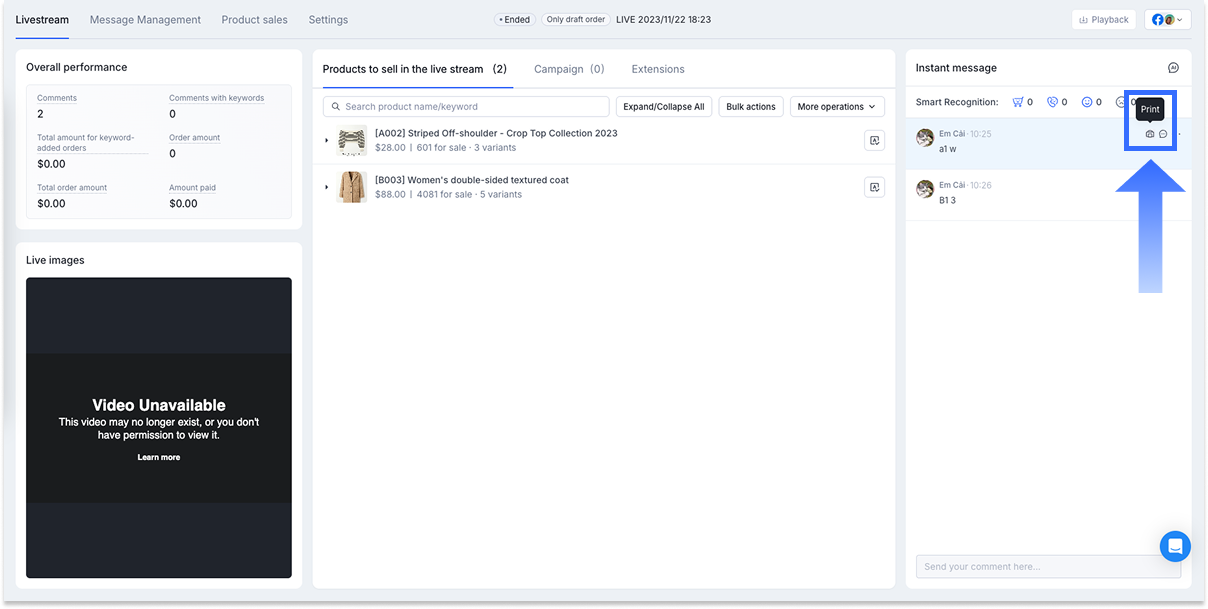1208x609 pixels.
Task: Filter by shopping cart Smart Recognition icon
Action: click(1018, 102)
